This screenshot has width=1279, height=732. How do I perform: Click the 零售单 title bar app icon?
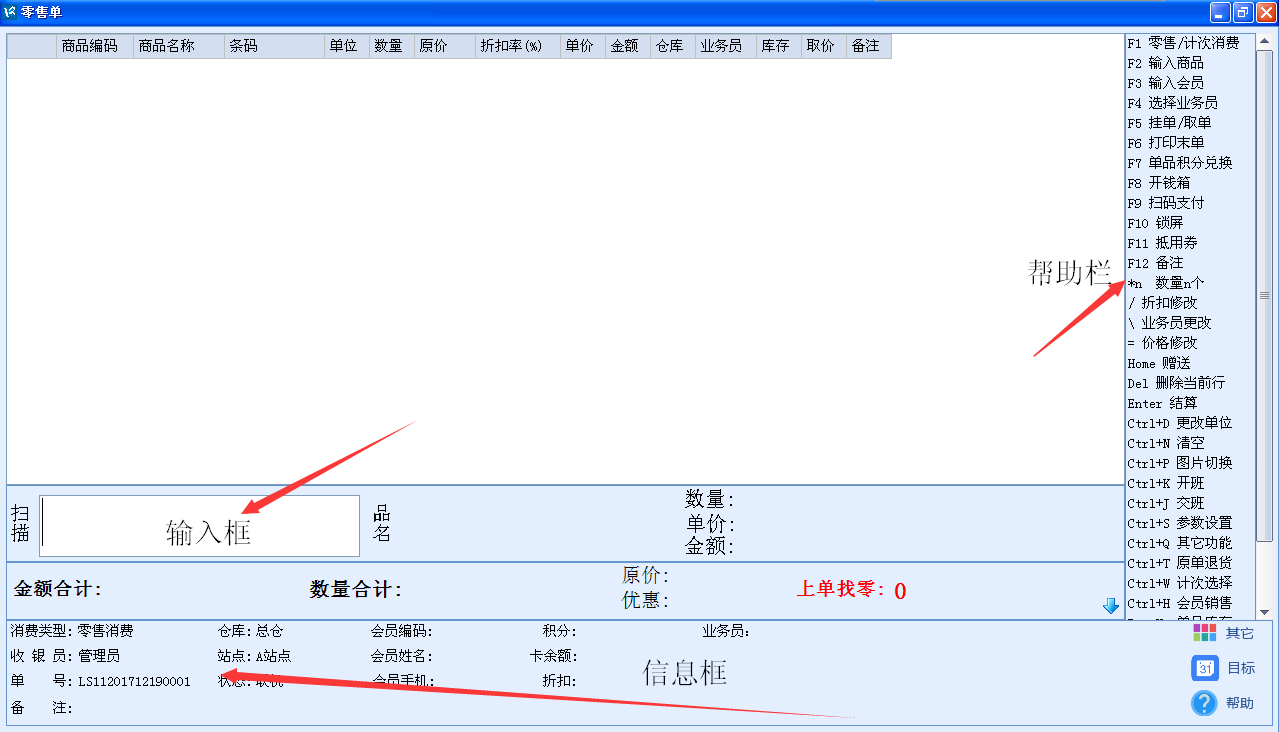pos(10,12)
